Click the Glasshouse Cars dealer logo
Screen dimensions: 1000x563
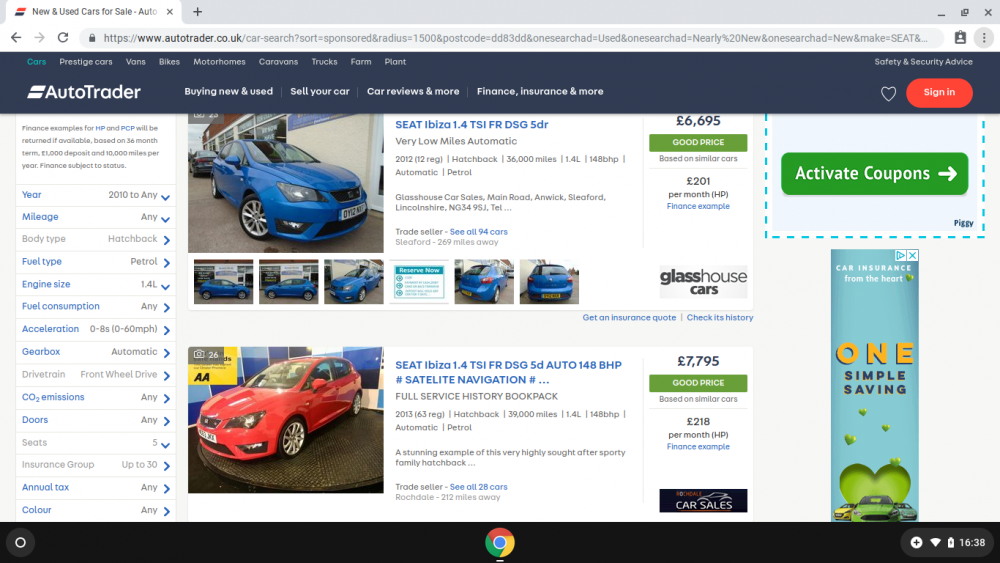[703, 282]
